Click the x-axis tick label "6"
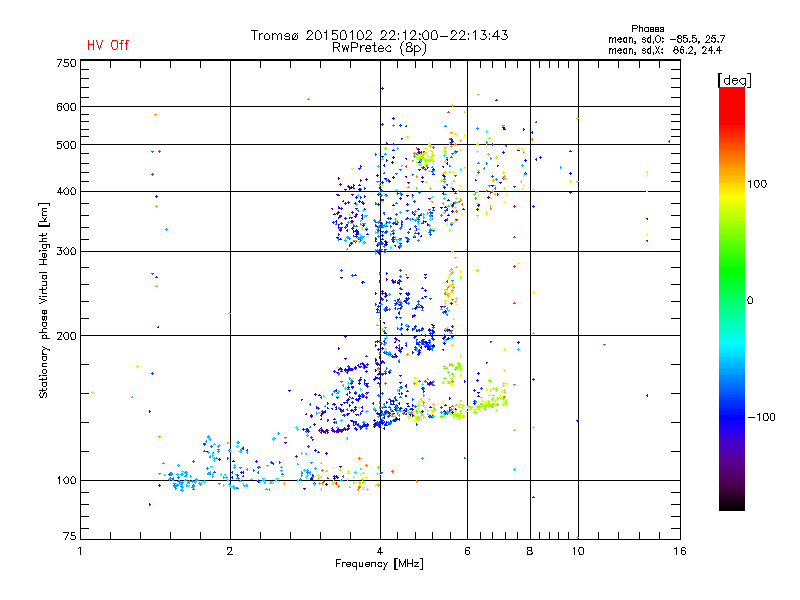Screen dimensions: 800x600 467,551
